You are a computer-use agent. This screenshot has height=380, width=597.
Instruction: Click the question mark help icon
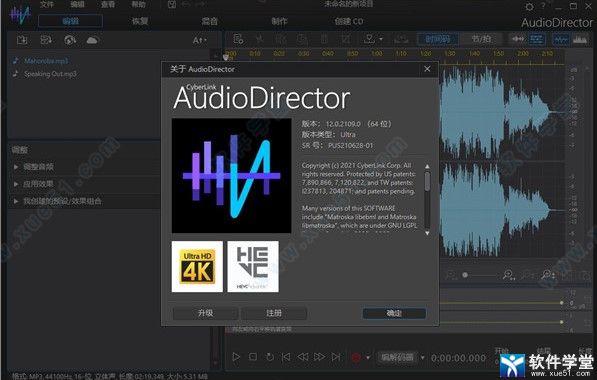pyautogui.click(x=543, y=5)
